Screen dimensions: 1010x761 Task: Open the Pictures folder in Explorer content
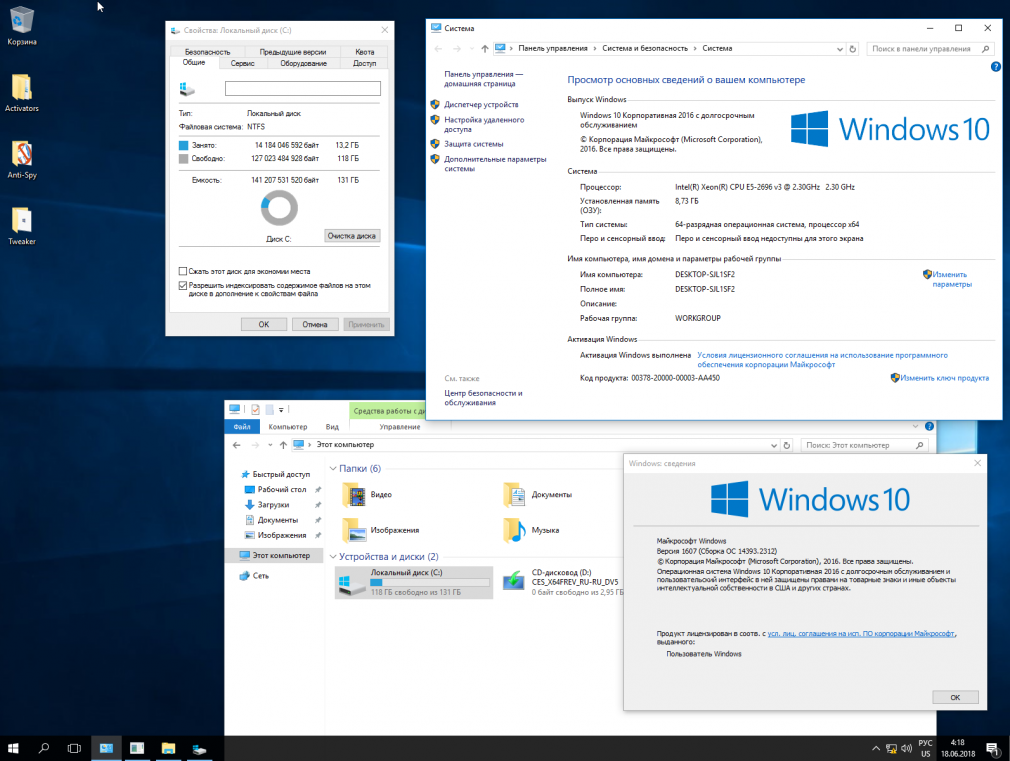pos(381,530)
